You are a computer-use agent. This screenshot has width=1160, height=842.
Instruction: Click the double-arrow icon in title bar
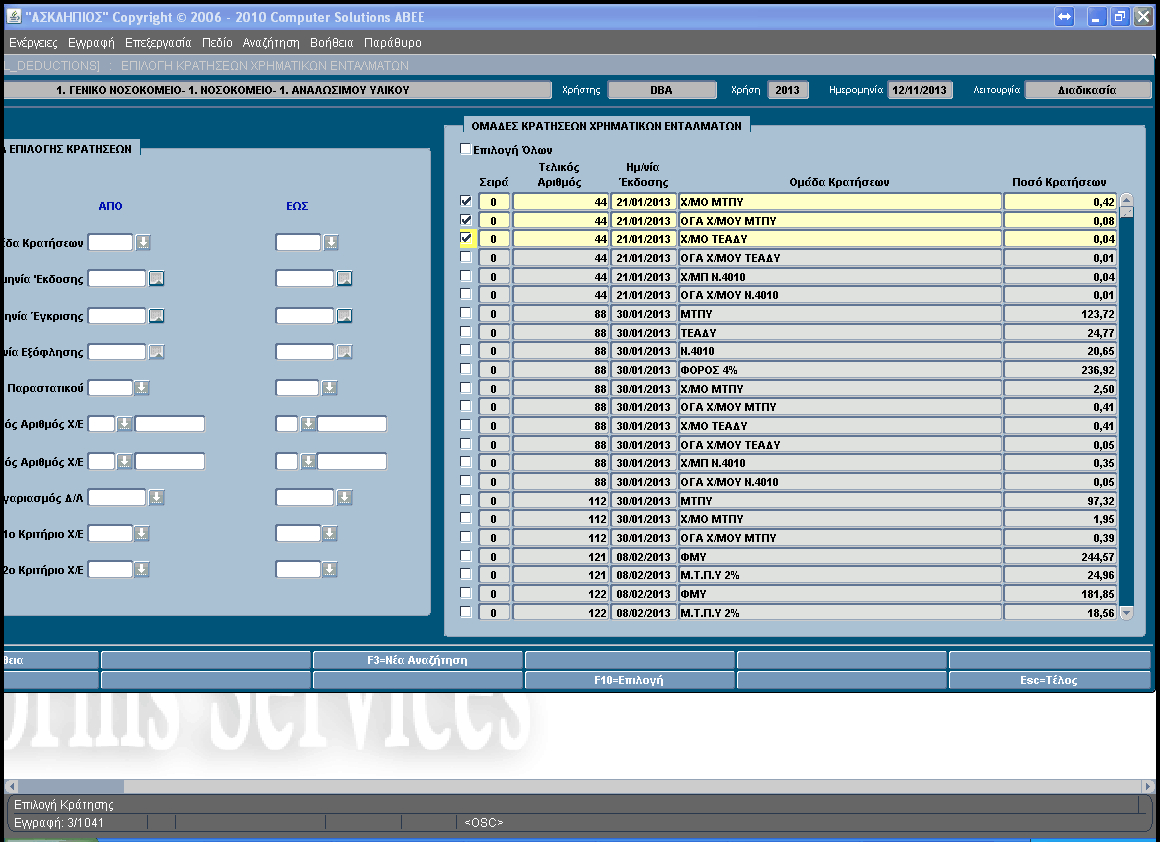click(x=1064, y=17)
